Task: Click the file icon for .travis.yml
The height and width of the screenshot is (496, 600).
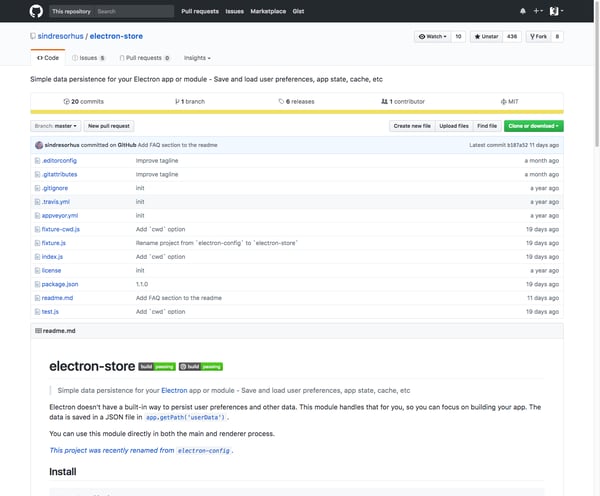Action: (x=37, y=202)
